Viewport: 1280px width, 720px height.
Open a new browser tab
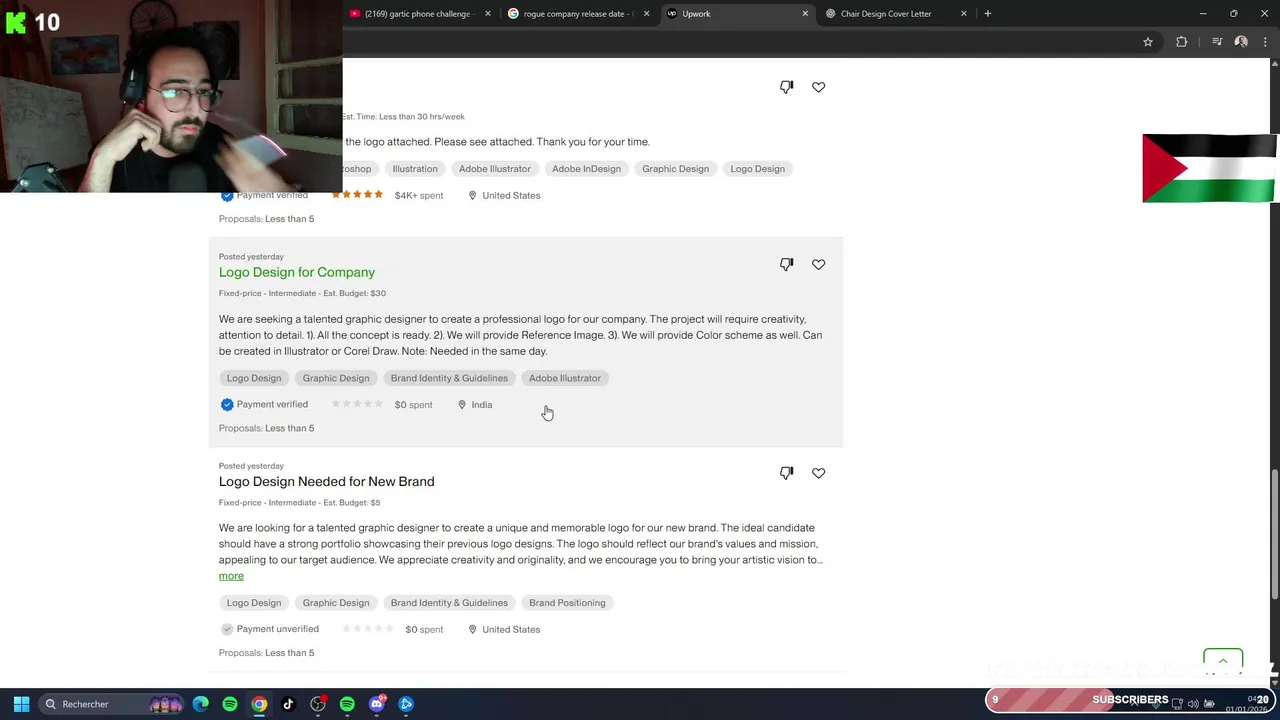988,14
